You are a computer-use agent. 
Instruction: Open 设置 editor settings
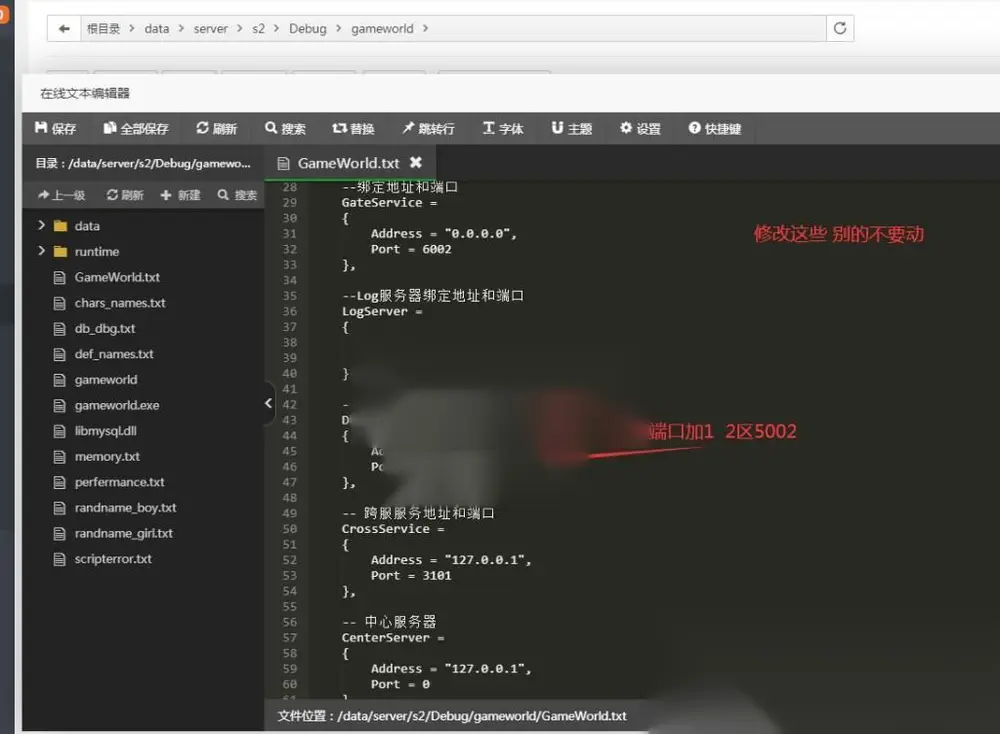click(x=640, y=129)
